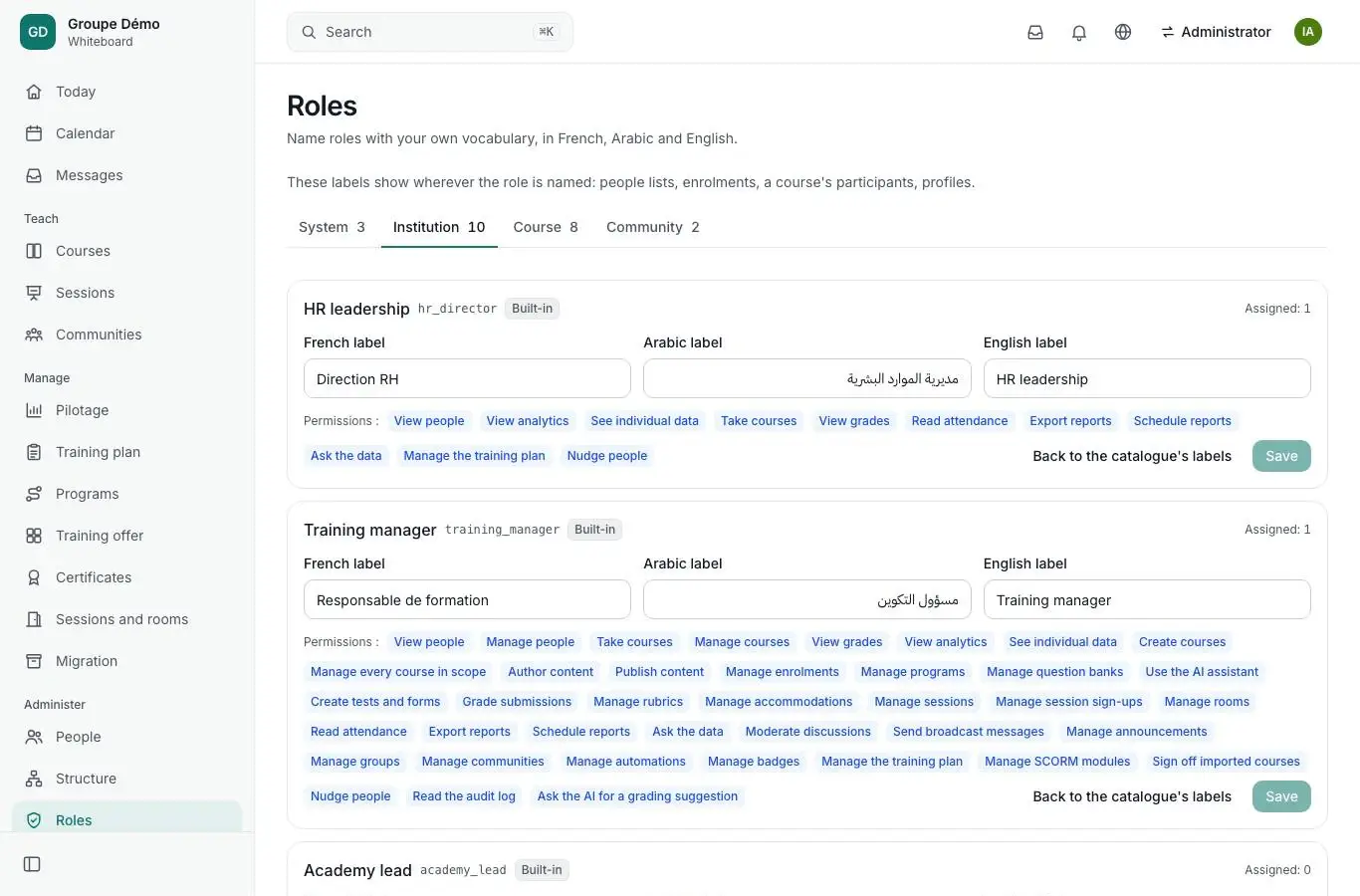Click the Structure hierarchy icon
Viewport: 1360px width, 896px height.
(34, 779)
